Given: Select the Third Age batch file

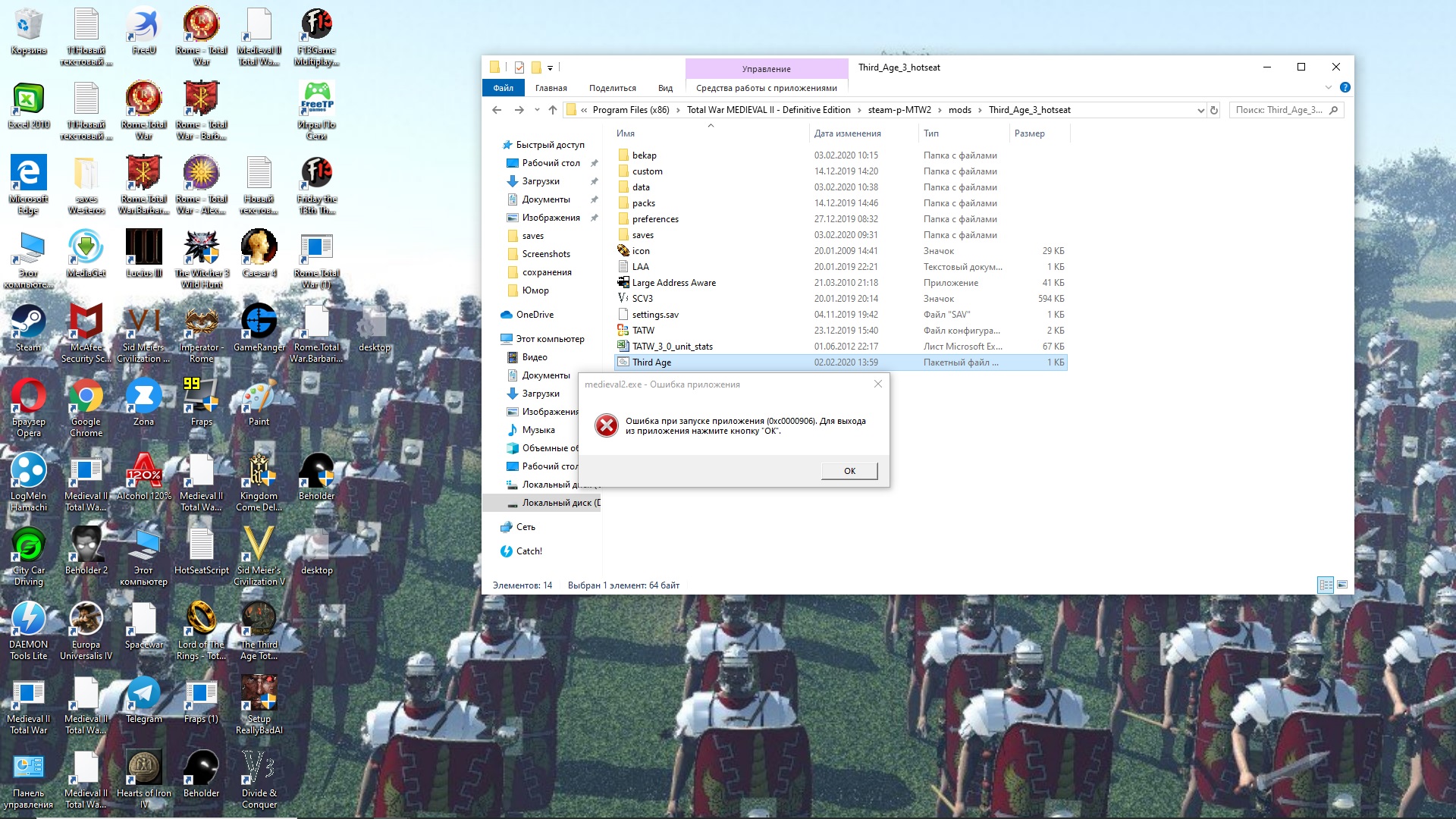Looking at the screenshot, I should 840,362.
